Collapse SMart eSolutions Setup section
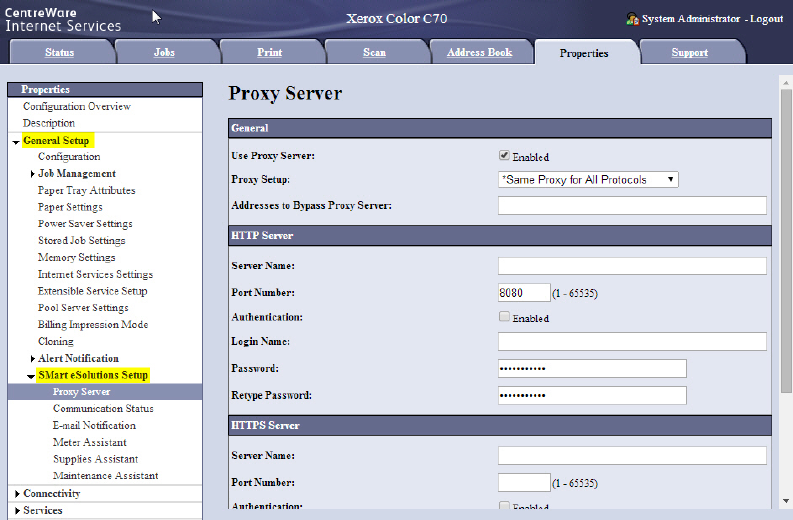The width and height of the screenshot is (793, 520). pyautogui.click(x=31, y=376)
